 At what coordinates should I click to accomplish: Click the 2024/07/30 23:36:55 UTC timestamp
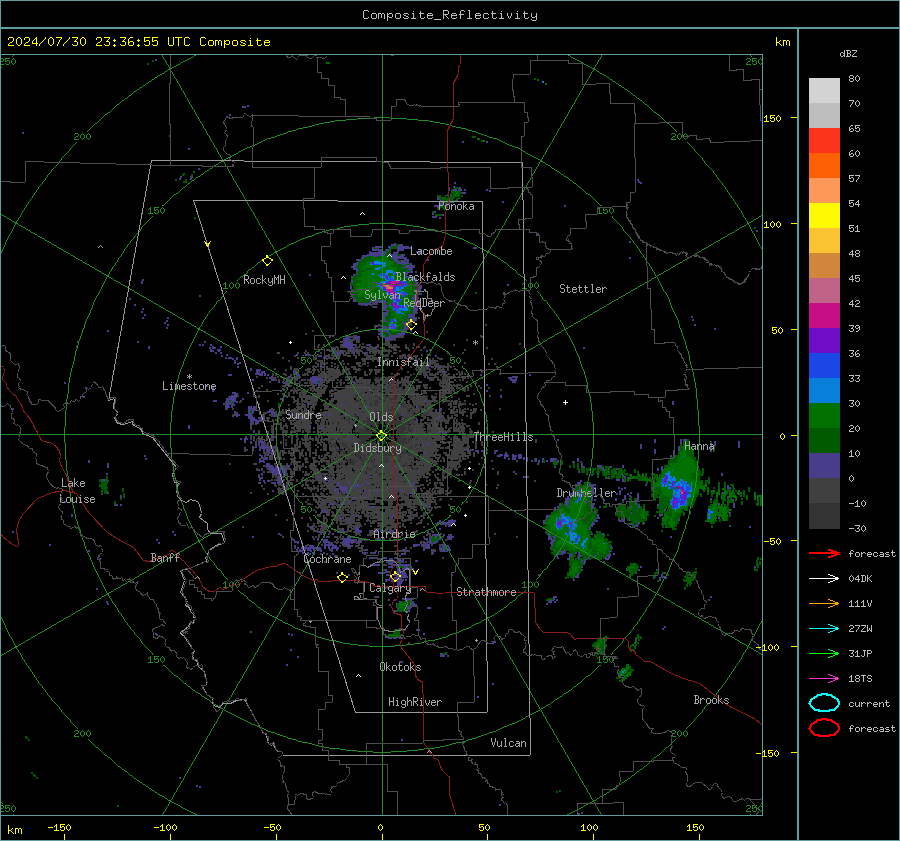click(x=138, y=42)
